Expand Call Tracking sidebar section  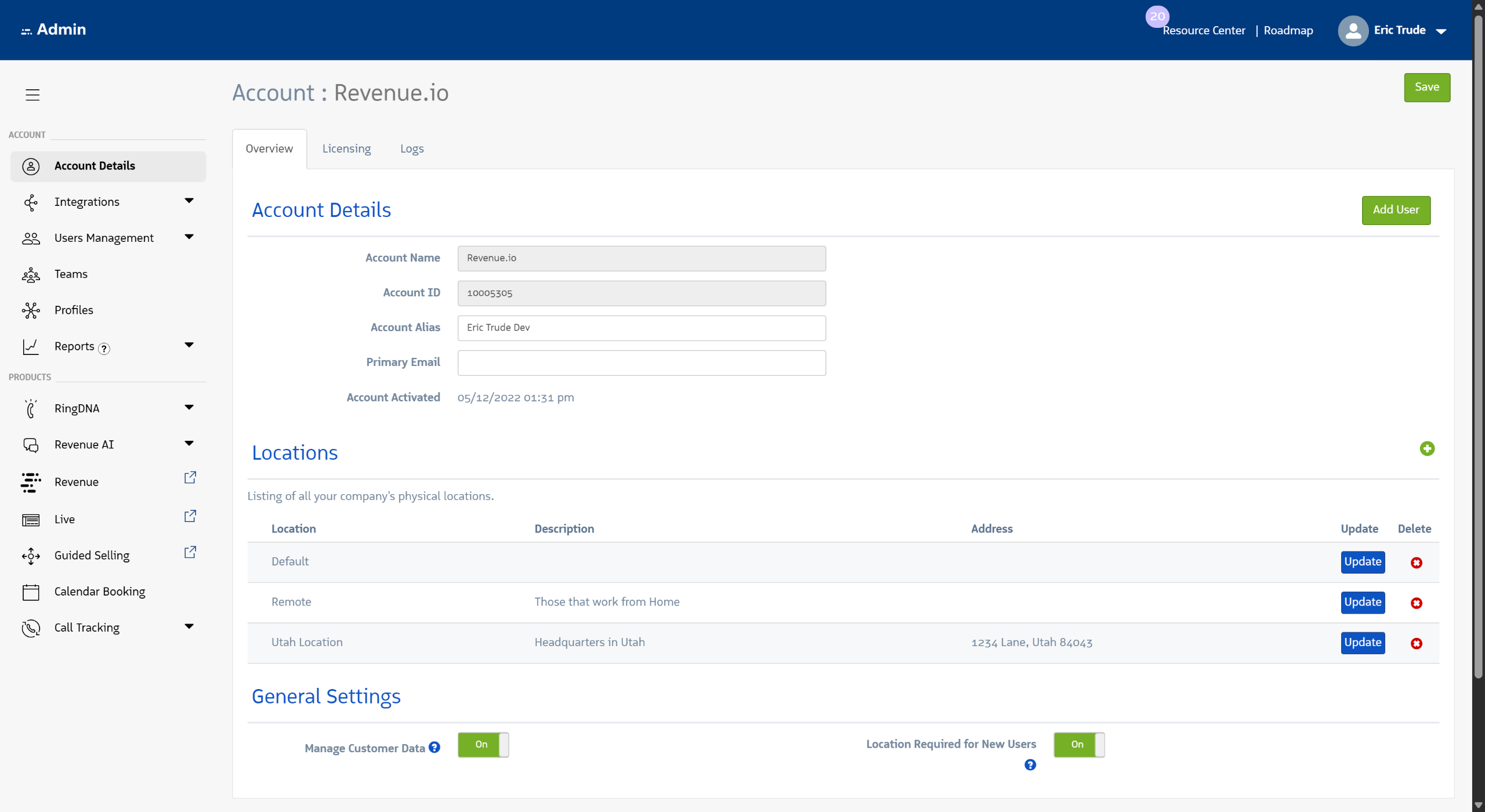(x=189, y=626)
